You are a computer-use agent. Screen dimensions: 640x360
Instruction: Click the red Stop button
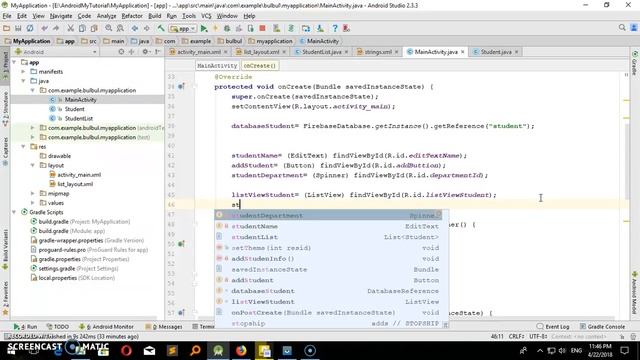[x=262, y=28]
